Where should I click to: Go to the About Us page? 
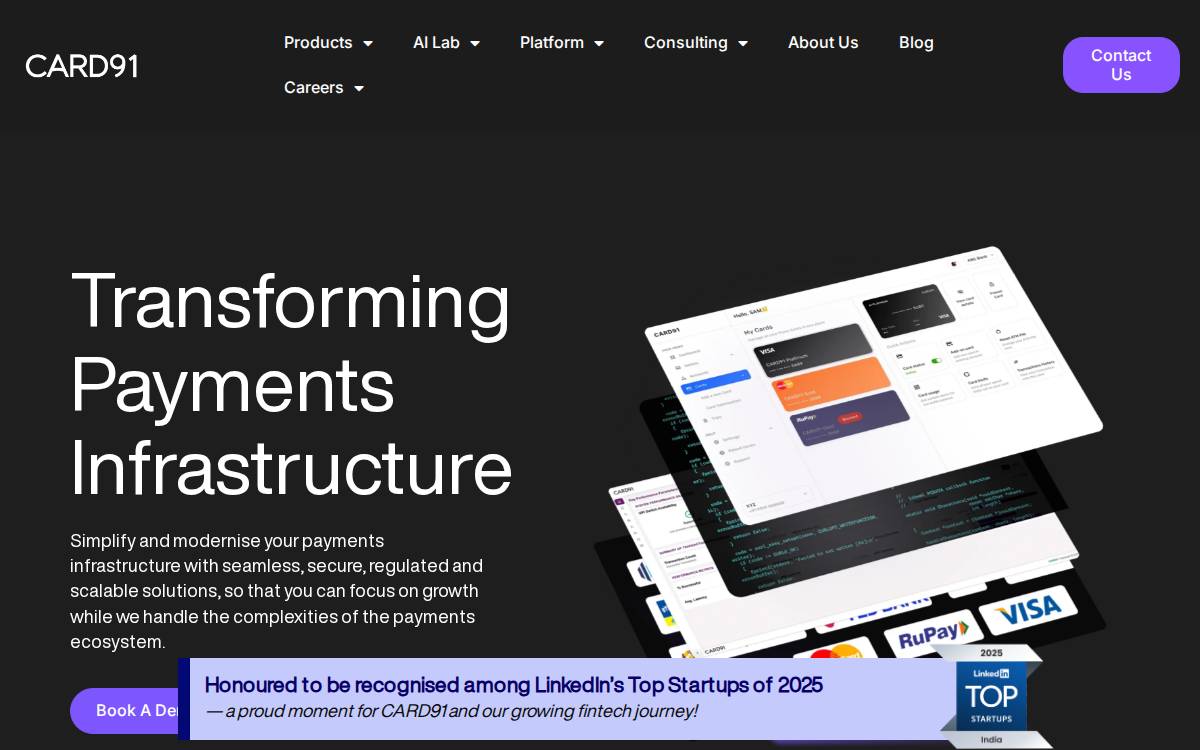[823, 42]
